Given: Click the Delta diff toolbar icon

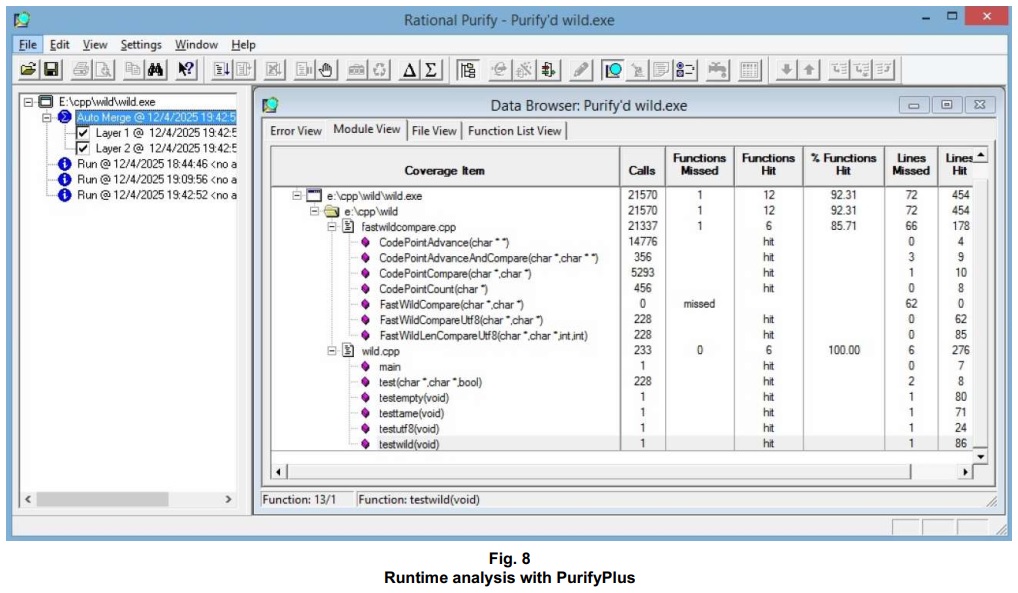Looking at the screenshot, I should coord(410,70).
